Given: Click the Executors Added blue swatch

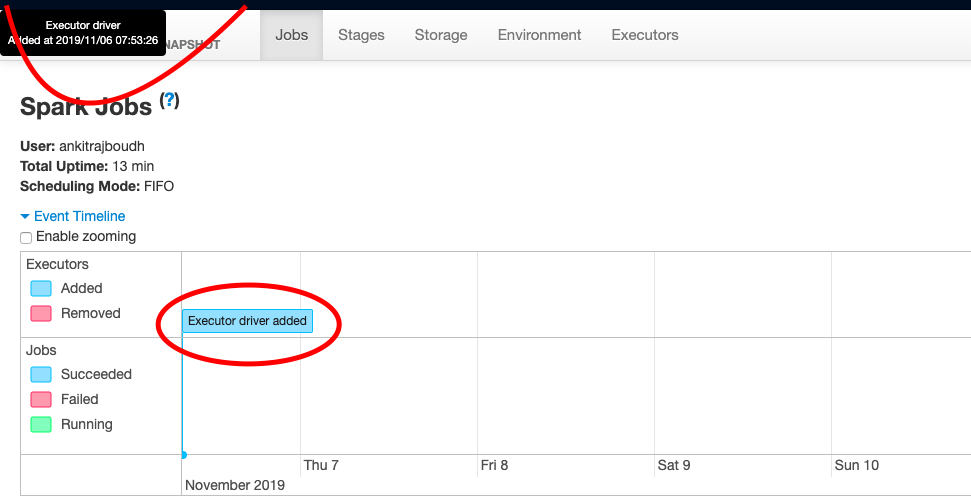Looking at the screenshot, I should [41, 289].
